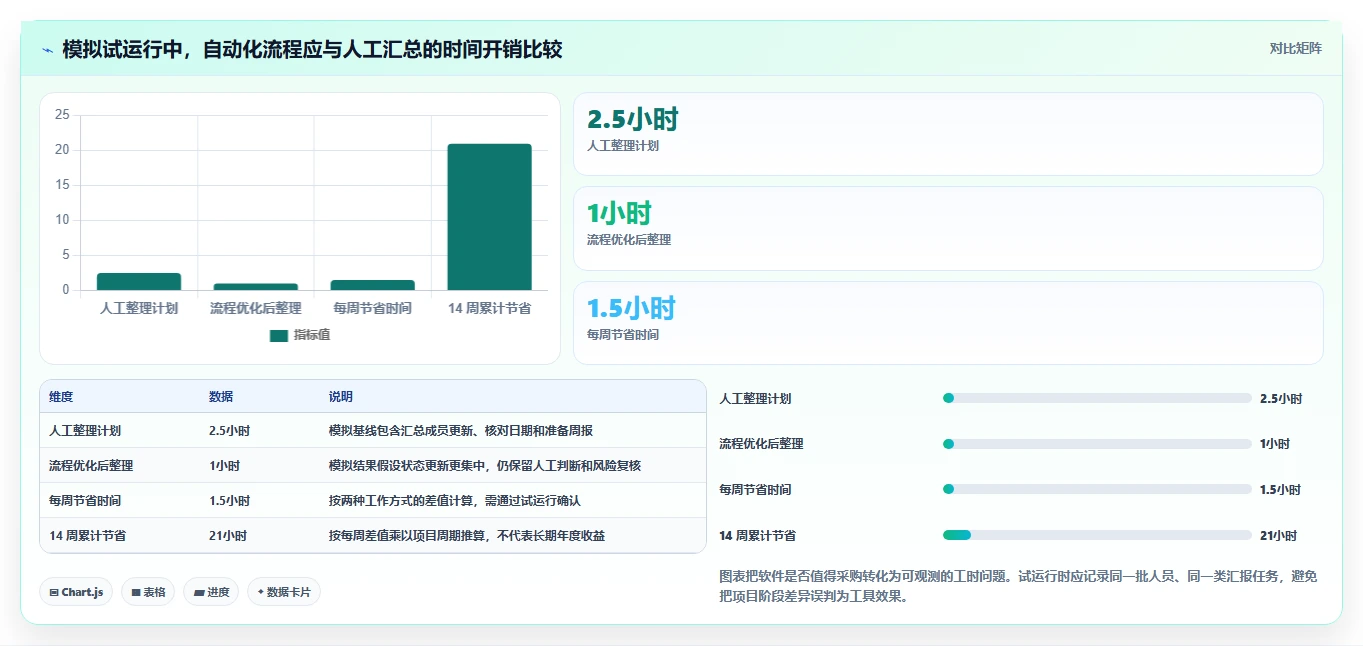Viewport: 1363px width, 646px height.
Task: Click the 人工整理计划 label in the progress list
Action: [x=755, y=398]
